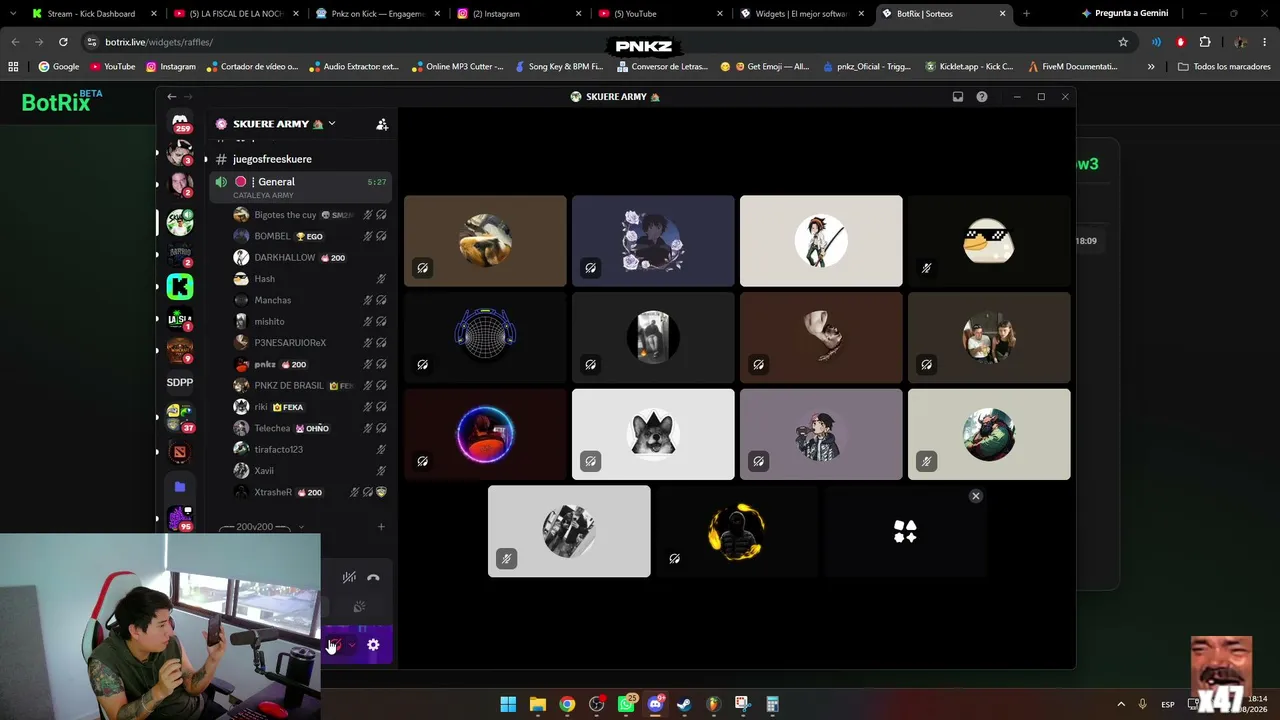Open FL Studio from the taskbar

[713, 704]
